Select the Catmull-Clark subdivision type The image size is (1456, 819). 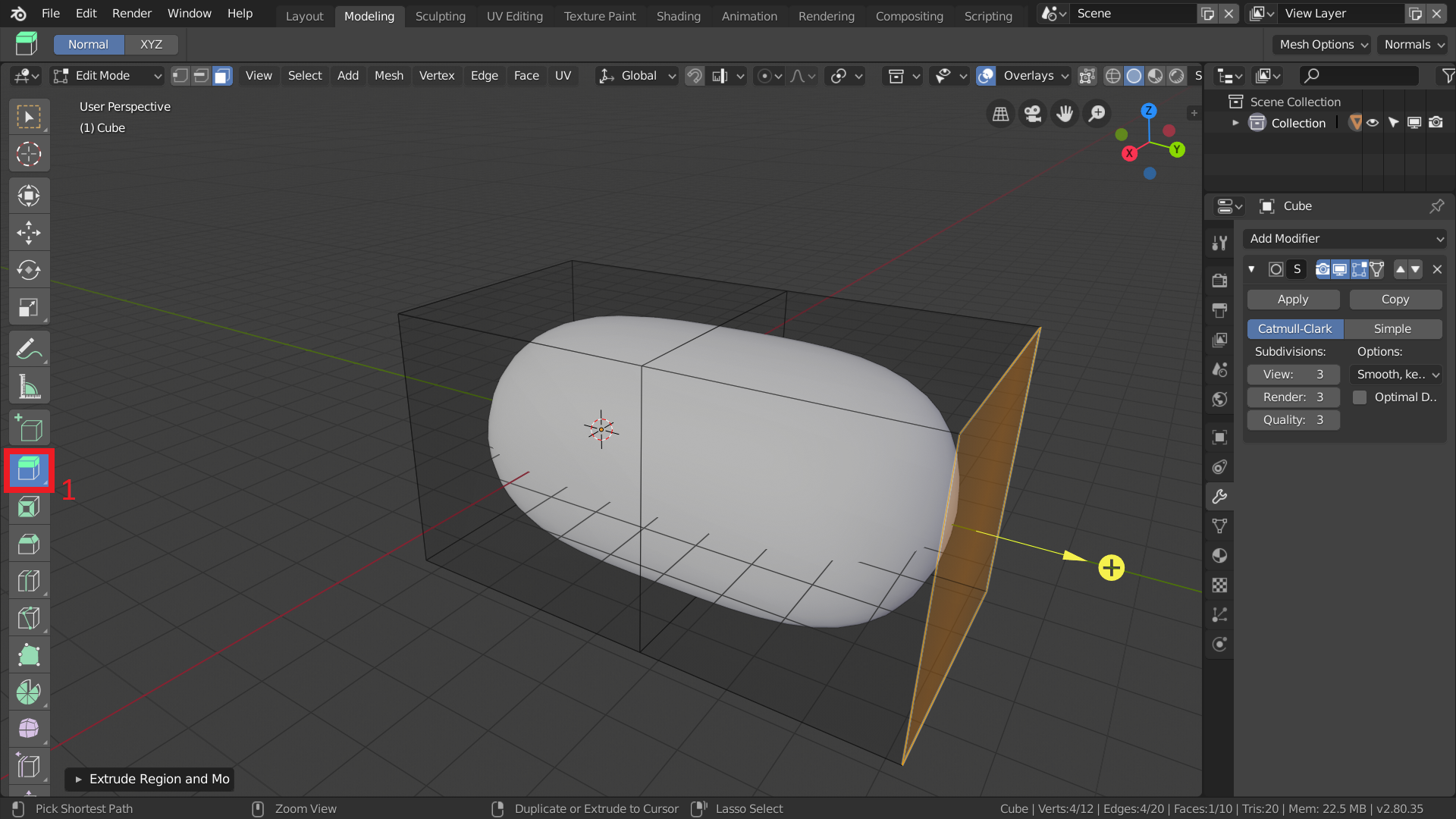1295,329
